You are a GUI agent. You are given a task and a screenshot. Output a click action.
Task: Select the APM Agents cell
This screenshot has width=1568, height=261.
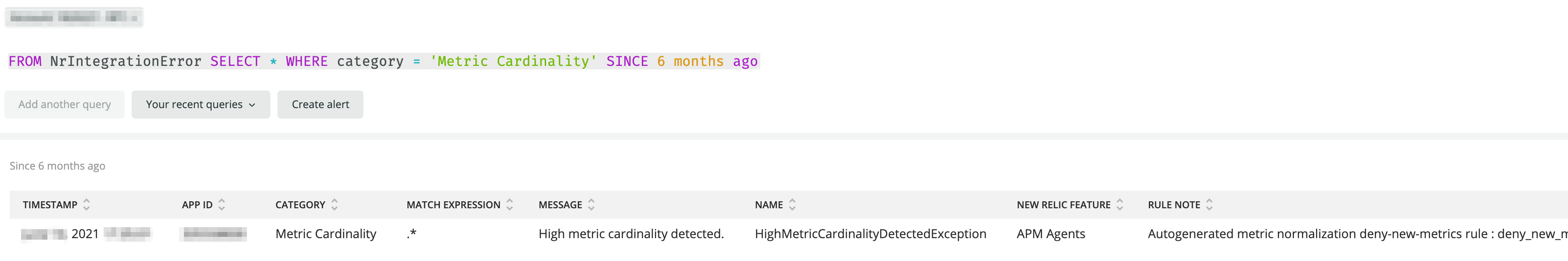(1050, 234)
